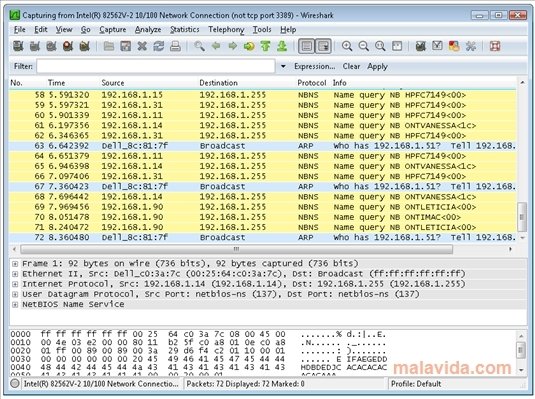Click hex dump pane vertical scrollbar
The image size is (535, 399).
pos(521,351)
